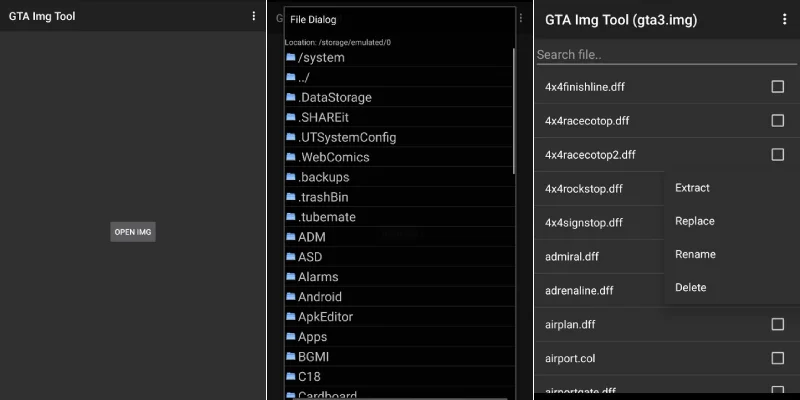
Task: Open the BGMI folder name
Action: click(x=313, y=357)
